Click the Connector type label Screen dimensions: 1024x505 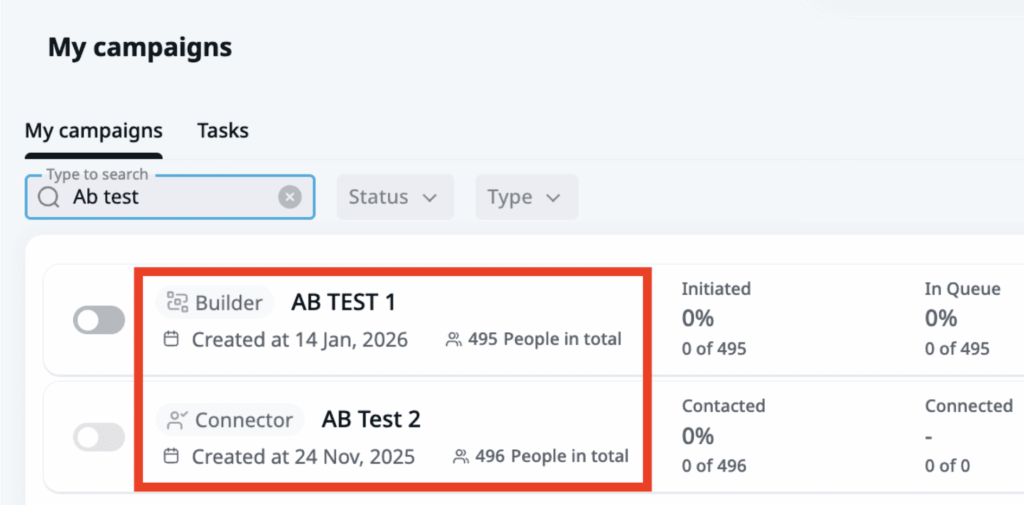tap(244, 420)
